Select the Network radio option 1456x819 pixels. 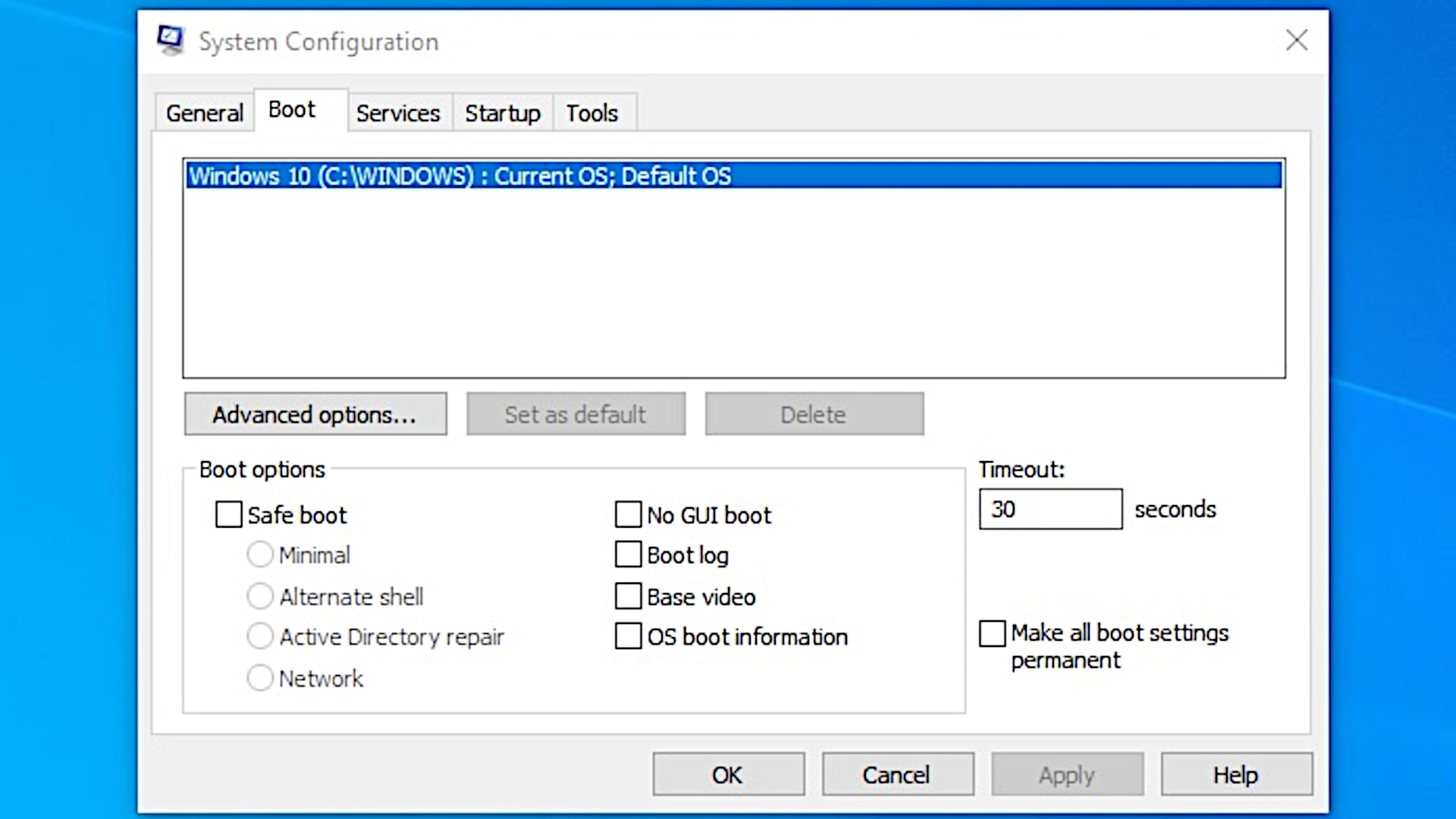[260, 678]
